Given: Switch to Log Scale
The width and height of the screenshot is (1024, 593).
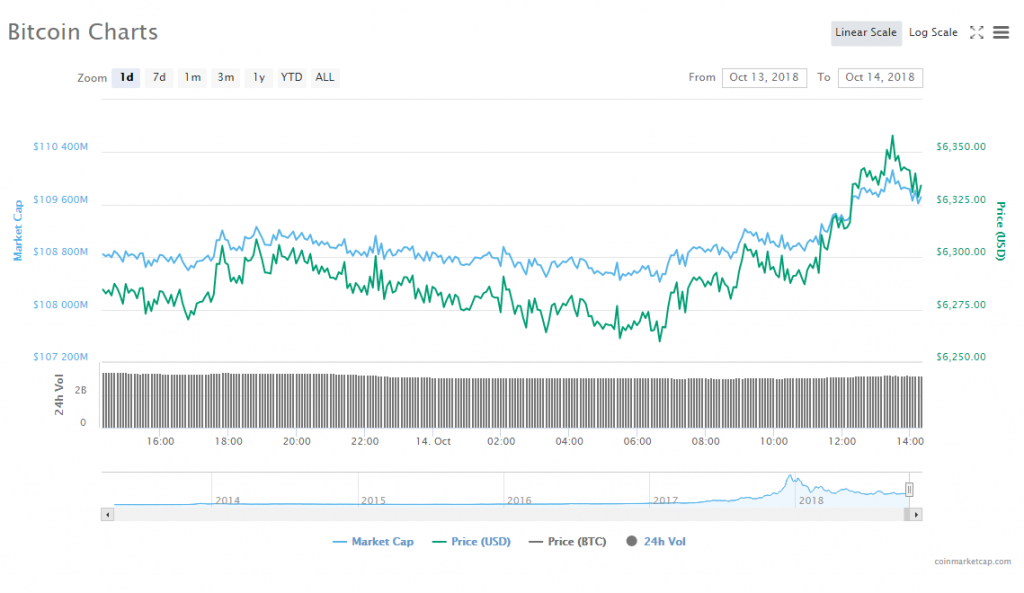Looking at the screenshot, I should 933,33.
